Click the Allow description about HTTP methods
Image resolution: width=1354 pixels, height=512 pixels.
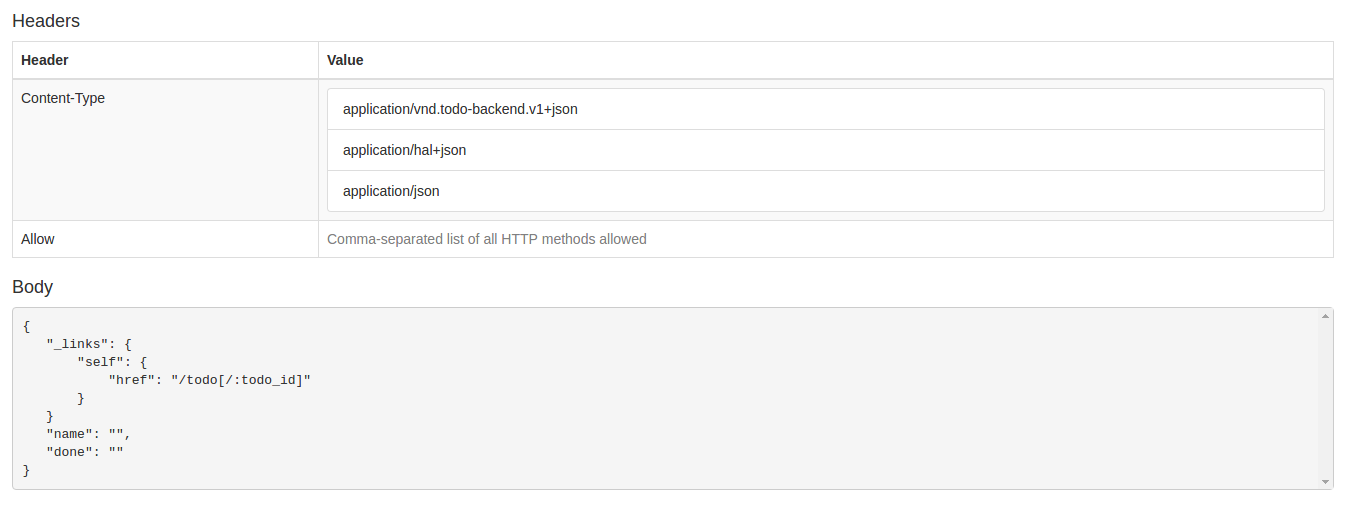click(x=487, y=239)
